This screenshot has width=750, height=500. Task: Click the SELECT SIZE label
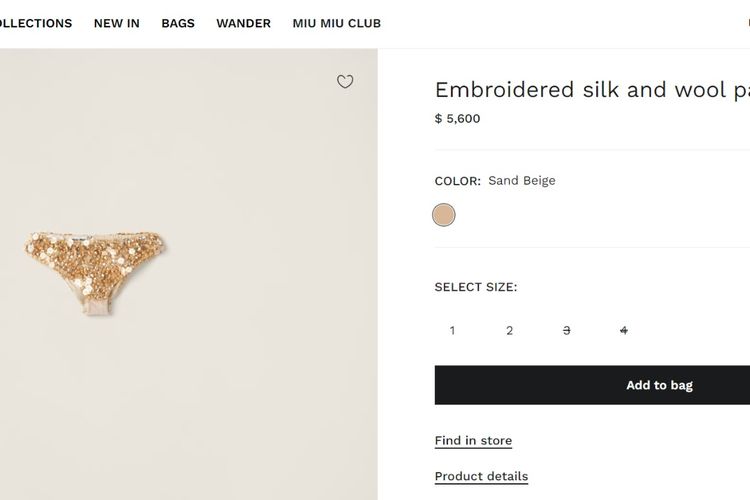(x=476, y=287)
